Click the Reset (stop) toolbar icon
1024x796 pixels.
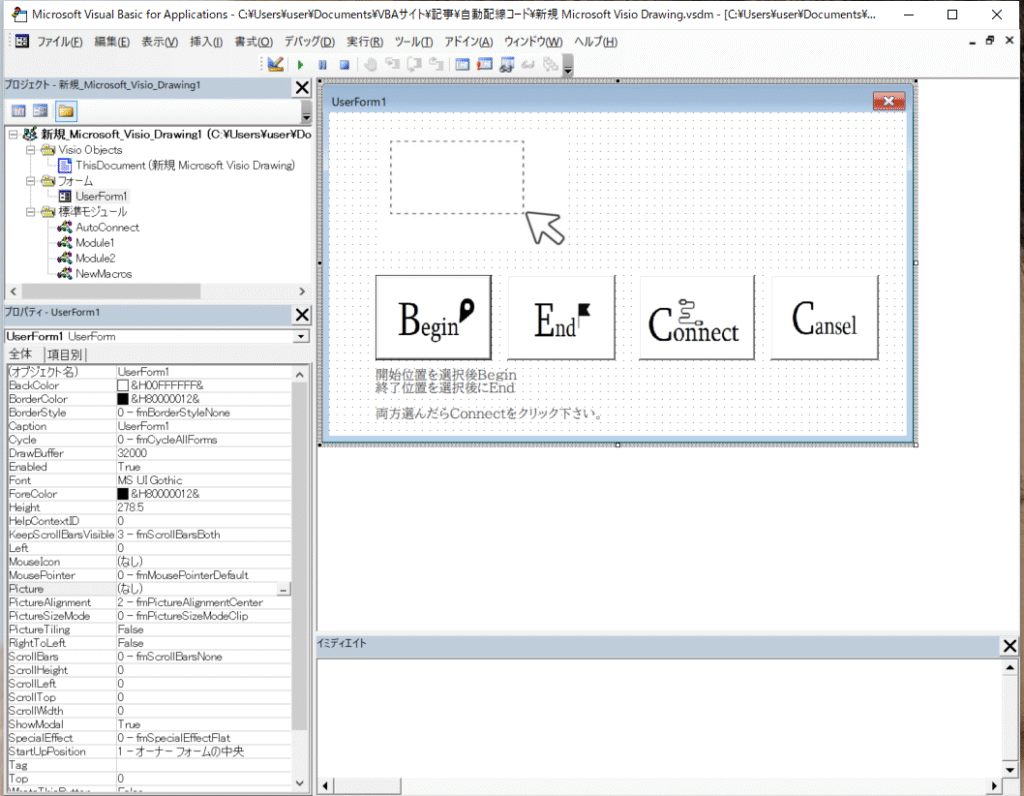pos(343,65)
